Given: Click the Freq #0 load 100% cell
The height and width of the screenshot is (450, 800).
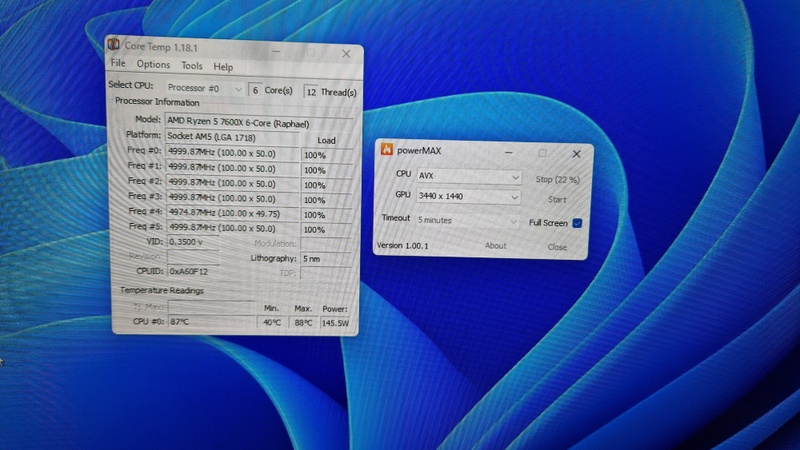Looking at the screenshot, I should tap(326, 155).
